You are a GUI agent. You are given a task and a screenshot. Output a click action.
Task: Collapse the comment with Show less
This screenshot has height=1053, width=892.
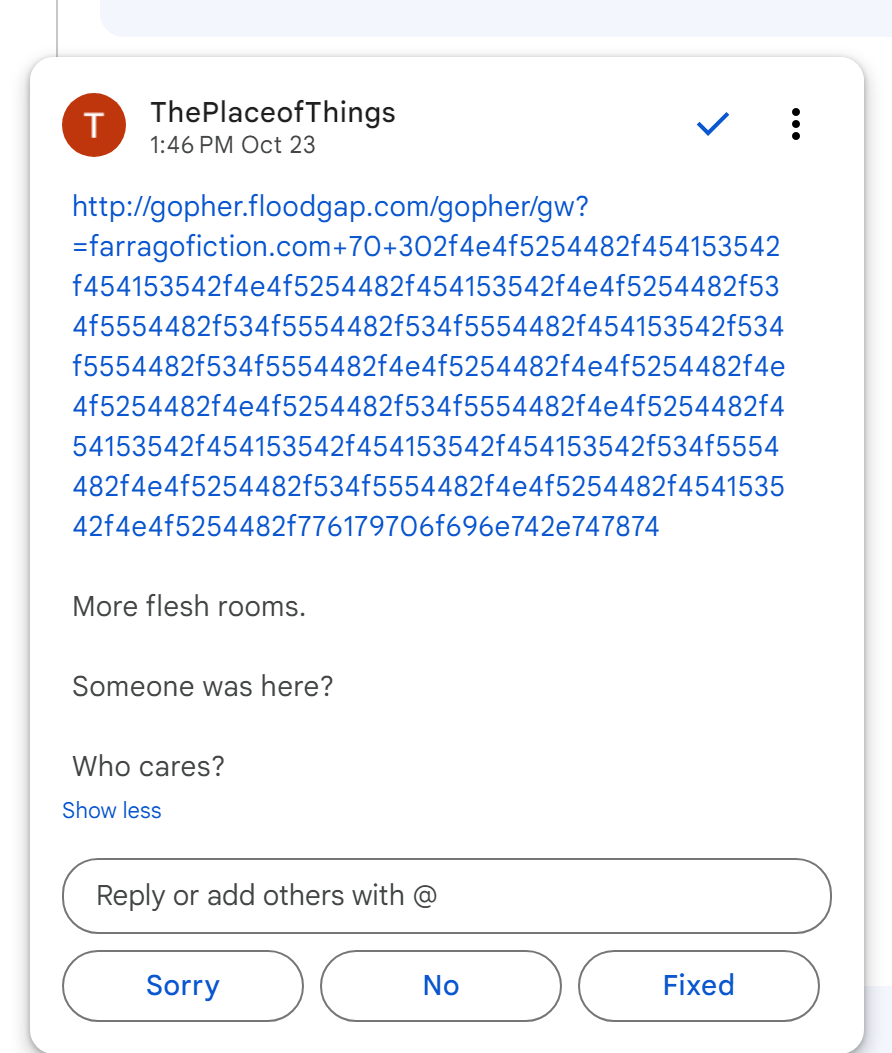tap(111, 810)
